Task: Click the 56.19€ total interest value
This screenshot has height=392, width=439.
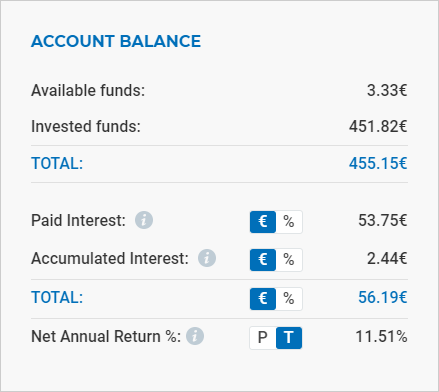Action: coord(383,297)
